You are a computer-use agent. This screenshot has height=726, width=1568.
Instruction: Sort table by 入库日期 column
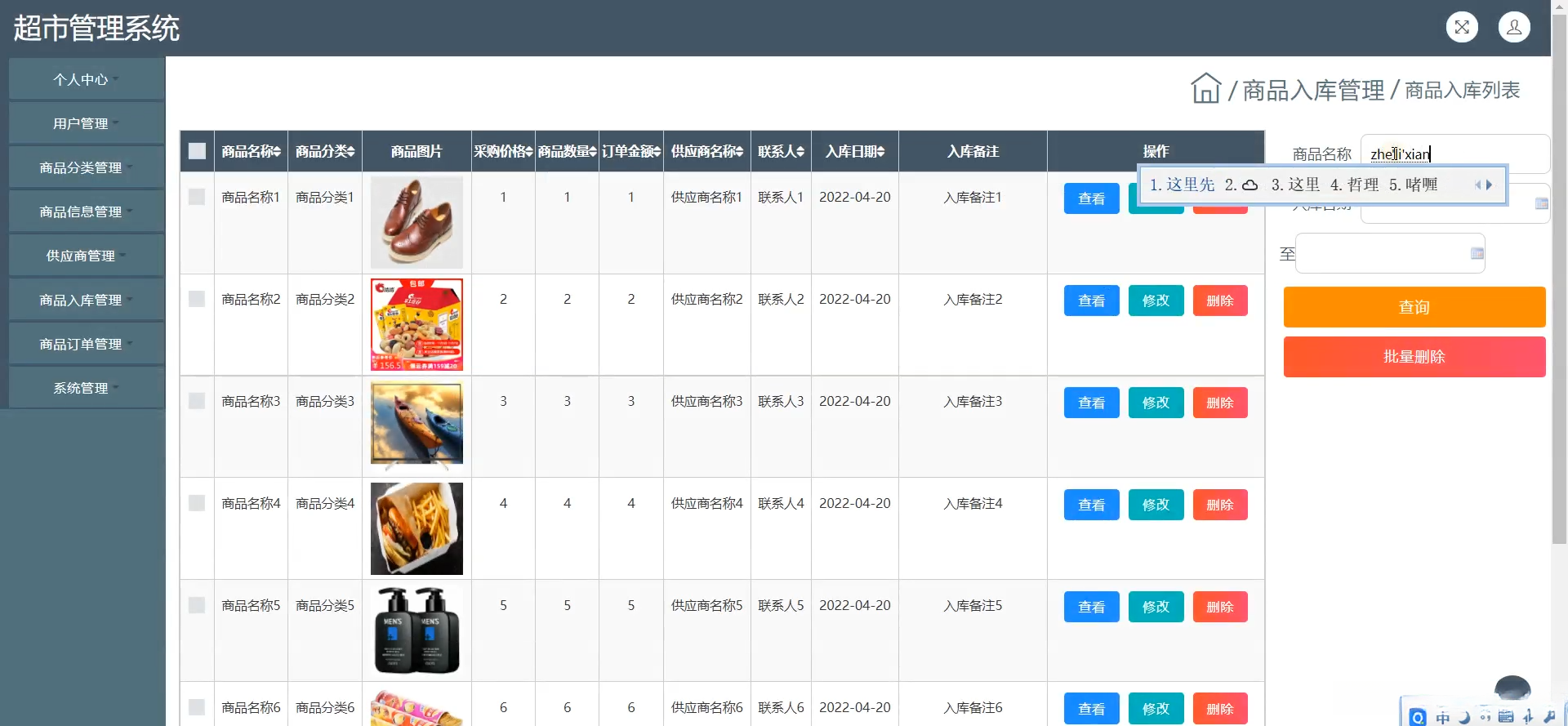point(855,151)
